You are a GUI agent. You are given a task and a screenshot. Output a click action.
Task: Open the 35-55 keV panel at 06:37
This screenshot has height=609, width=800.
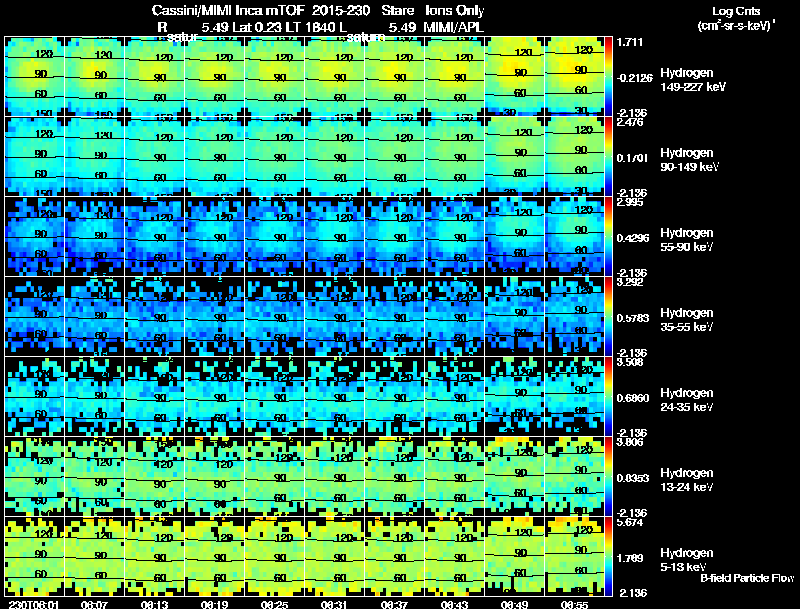[394, 317]
